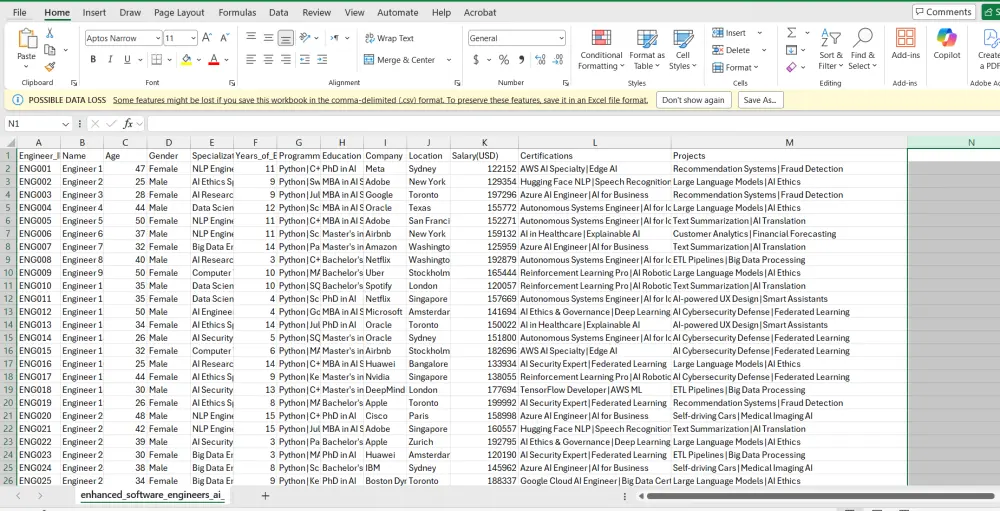Click the Fill down icon
This screenshot has width=1000, height=511.
(x=791, y=50)
